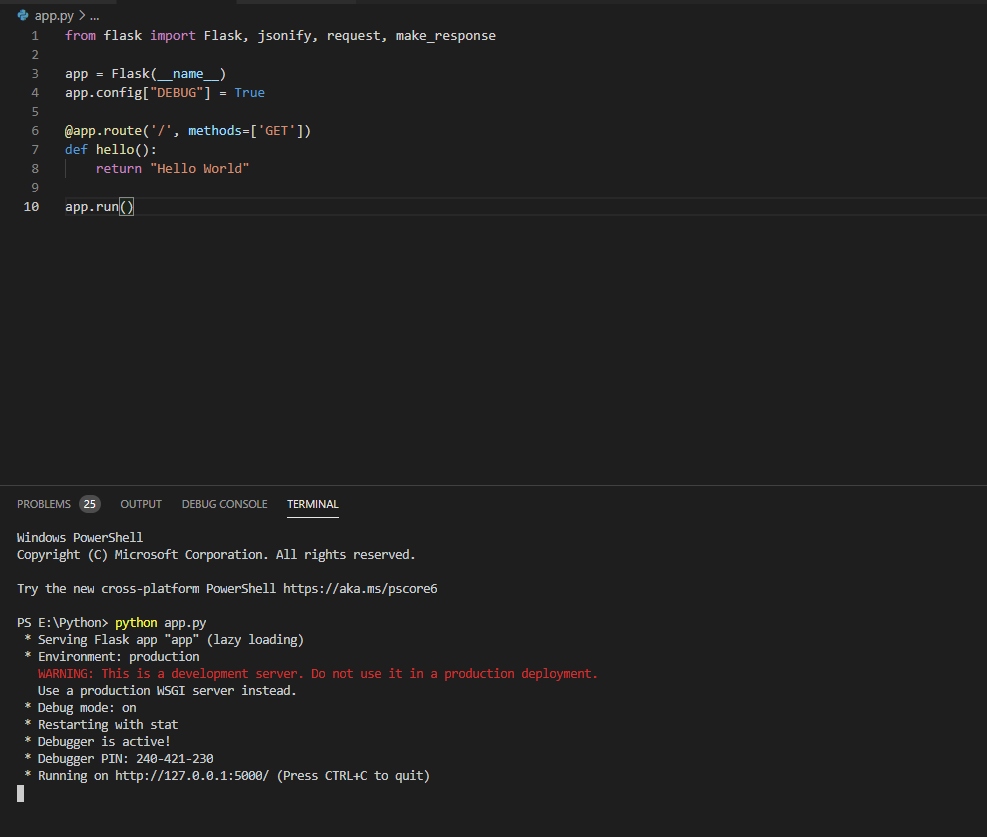This screenshot has height=837, width=987.
Task: Click the breadcrumb chevron separator after app.py
Action: click(81, 16)
